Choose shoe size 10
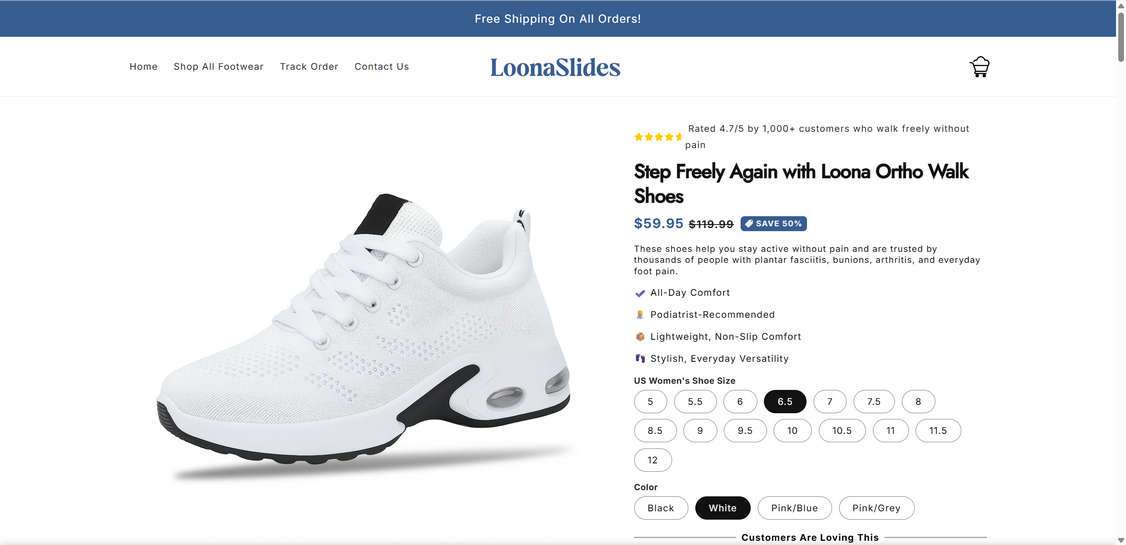The image size is (1126, 545). click(792, 431)
